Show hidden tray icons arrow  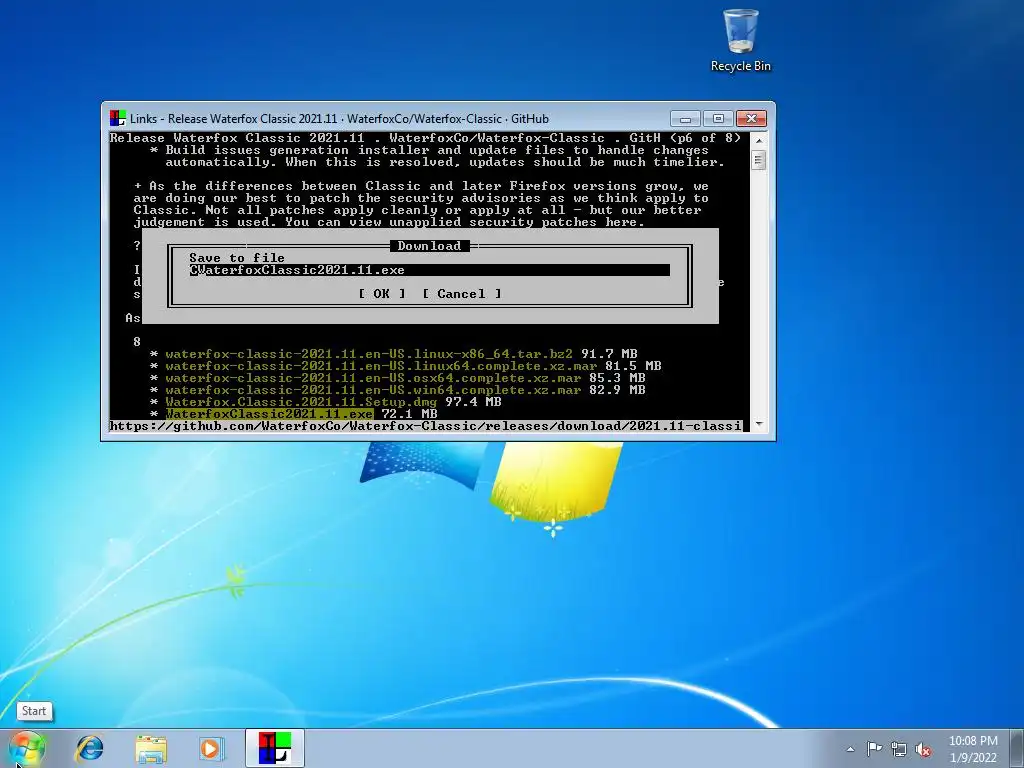(x=850, y=749)
